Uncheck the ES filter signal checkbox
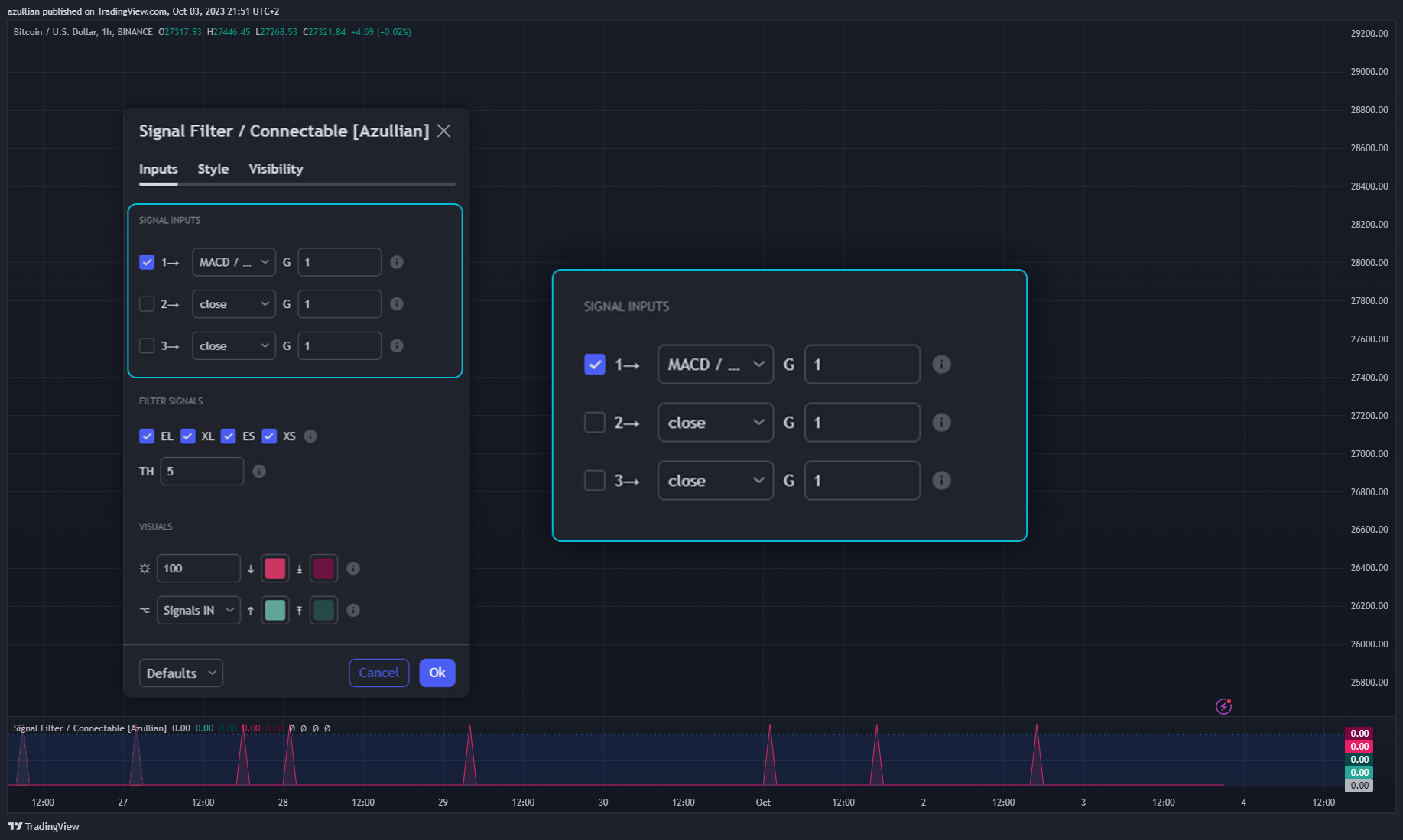 click(x=229, y=436)
